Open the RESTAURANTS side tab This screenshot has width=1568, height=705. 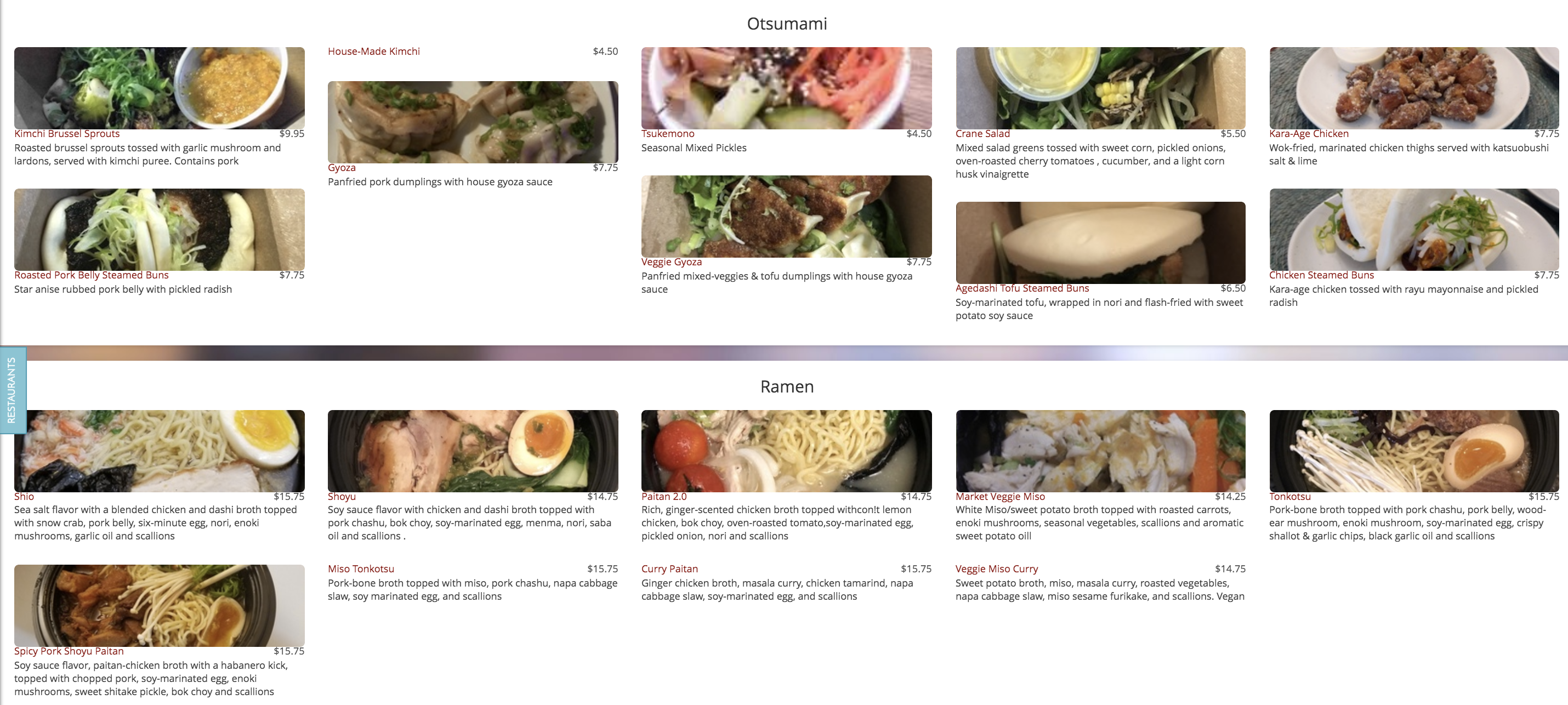click(x=13, y=390)
